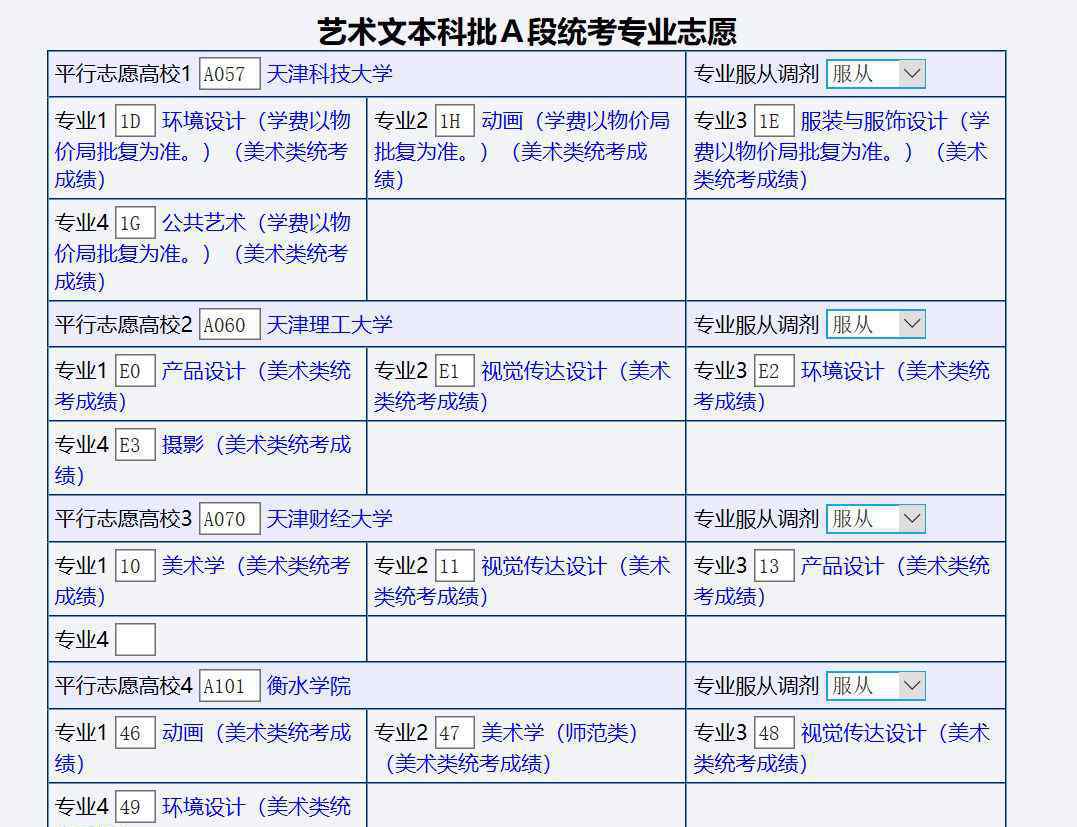The width and height of the screenshot is (1077, 827).
Task: Click the school name 衡水学院
Action: coord(309,686)
